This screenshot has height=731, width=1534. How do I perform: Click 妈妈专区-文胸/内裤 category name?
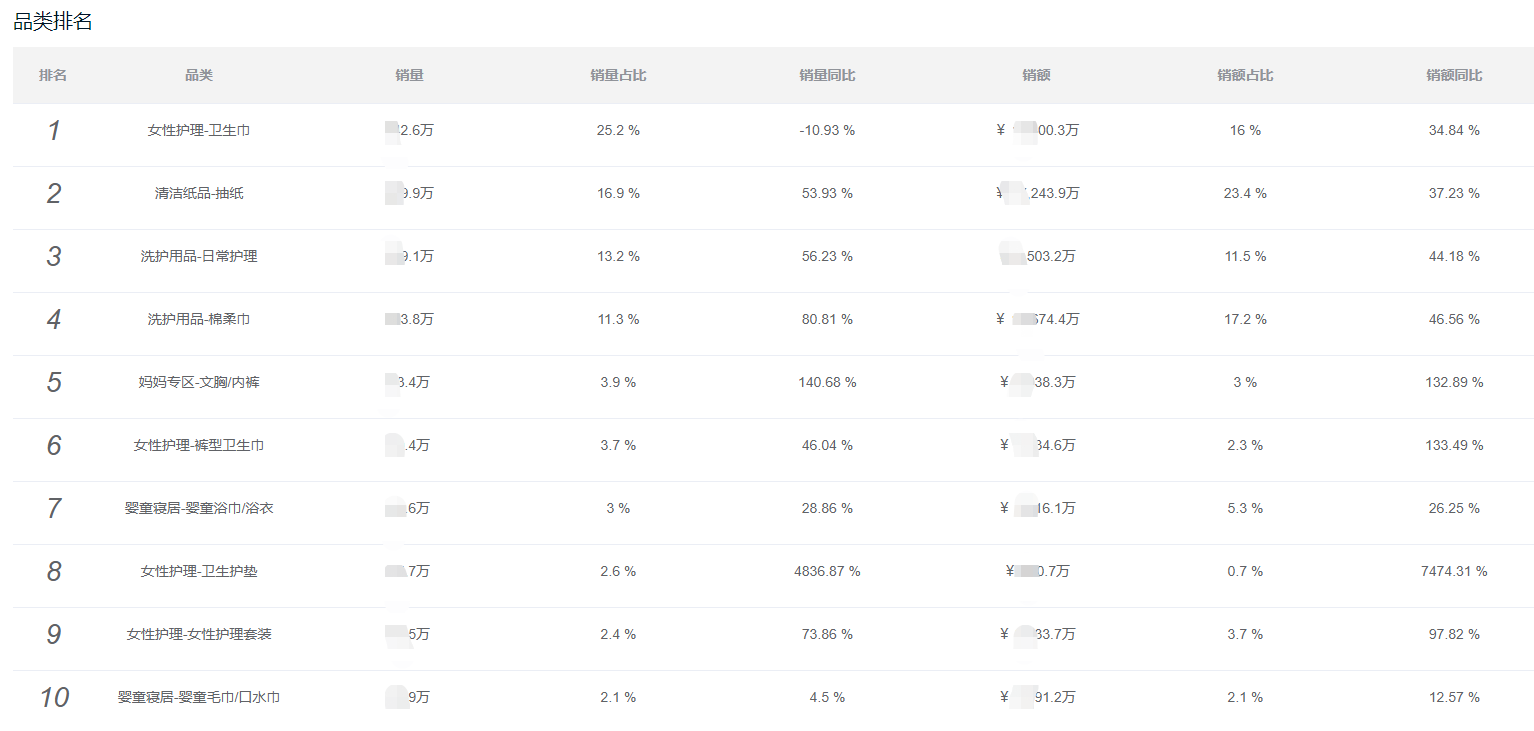tap(199, 382)
